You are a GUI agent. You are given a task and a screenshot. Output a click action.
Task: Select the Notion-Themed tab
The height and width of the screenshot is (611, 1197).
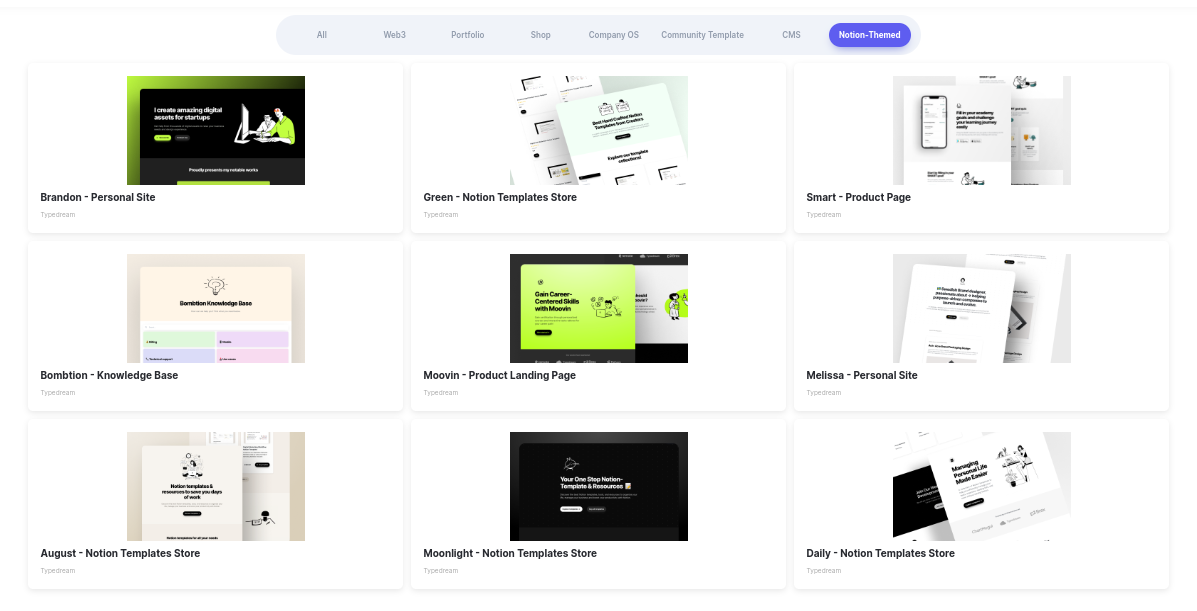870,35
